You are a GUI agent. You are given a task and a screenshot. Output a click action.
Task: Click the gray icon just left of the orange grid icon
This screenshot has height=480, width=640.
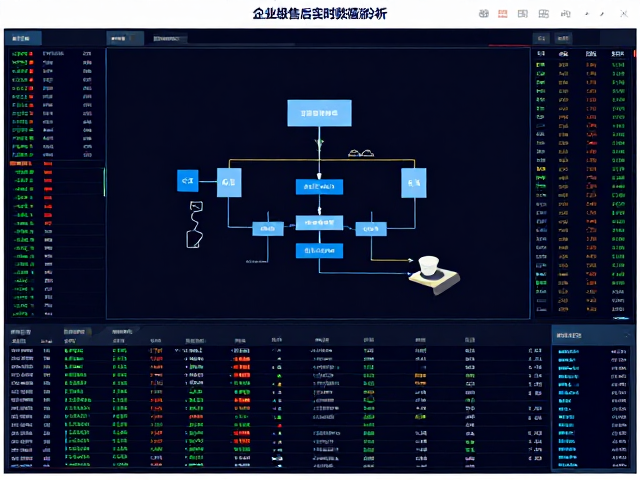(484, 14)
